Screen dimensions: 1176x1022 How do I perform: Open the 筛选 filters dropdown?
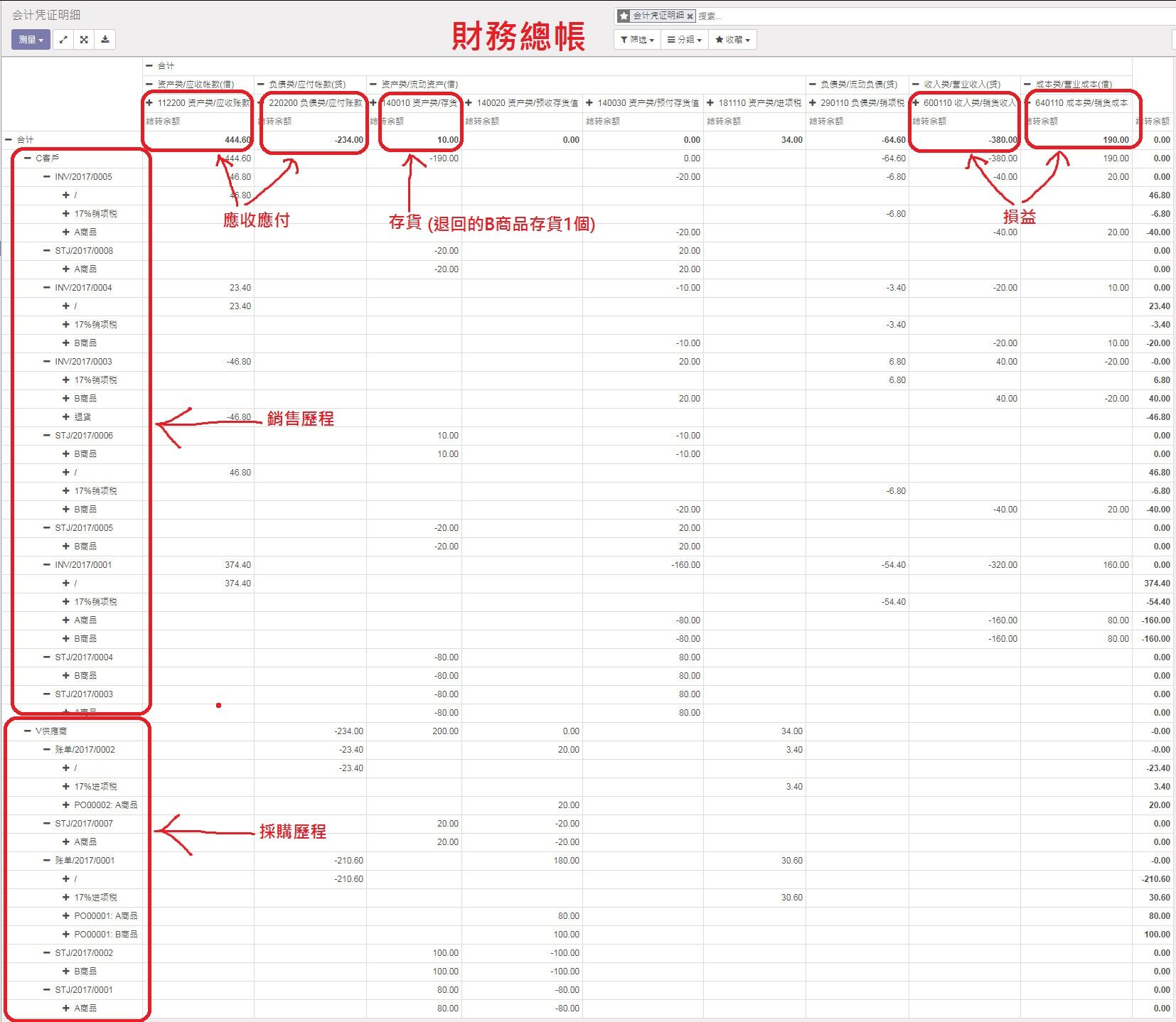point(637,40)
